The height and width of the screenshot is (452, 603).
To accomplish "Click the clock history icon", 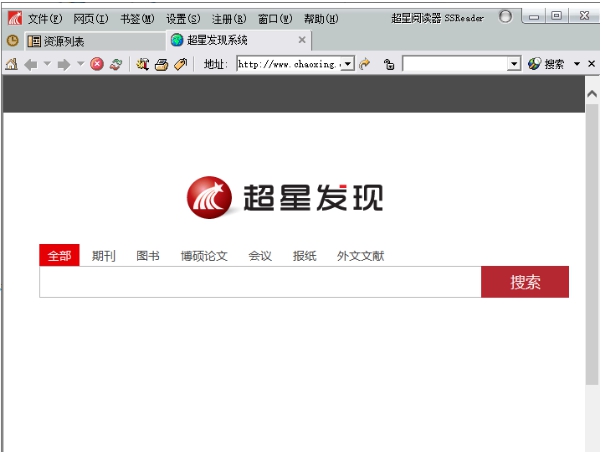I will pos(12,40).
